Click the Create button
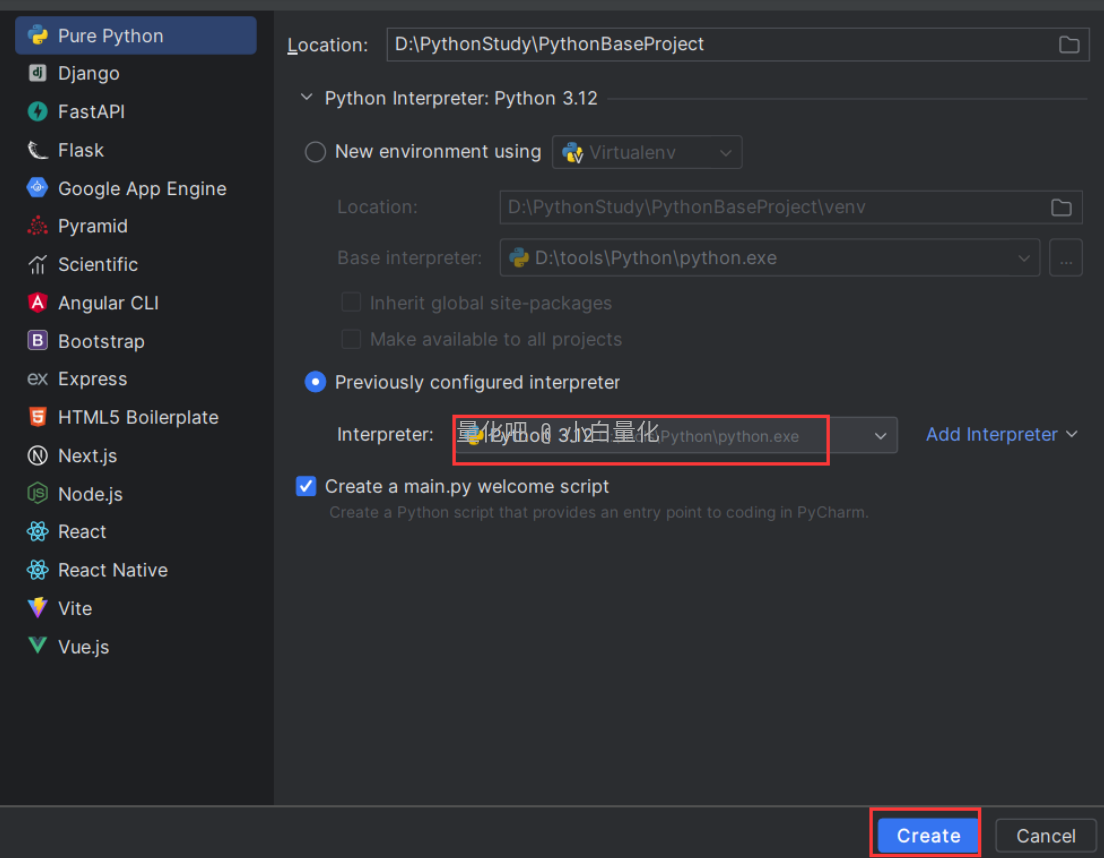This screenshot has width=1104, height=858. coord(927,835)
